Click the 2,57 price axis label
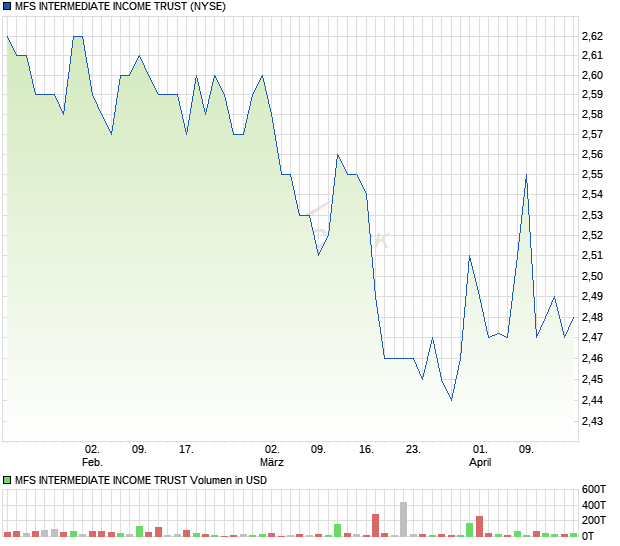The width and height of the screenshot is (620, 546). click(x=592, y=134)
